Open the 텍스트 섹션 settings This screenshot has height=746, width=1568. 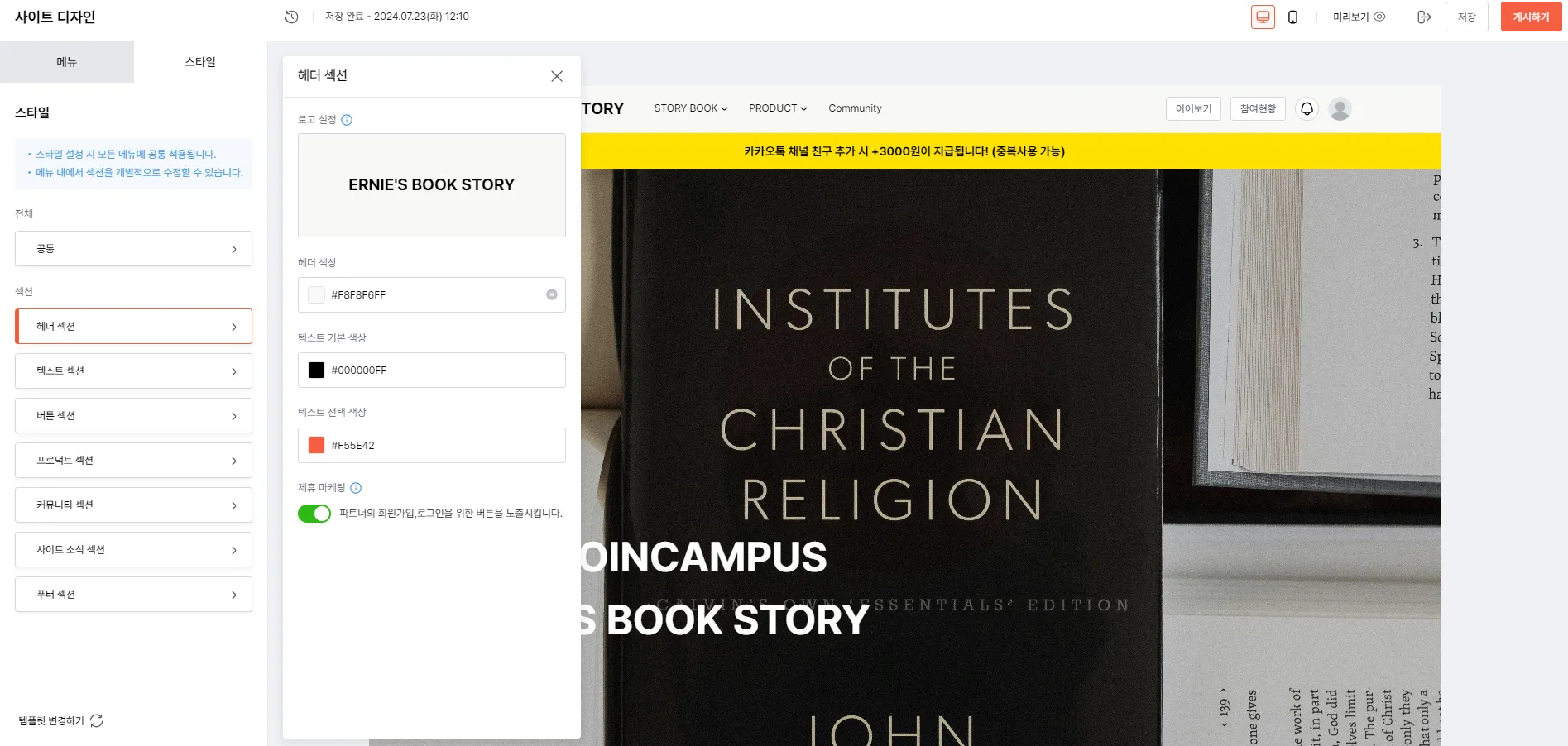[133, 371]
